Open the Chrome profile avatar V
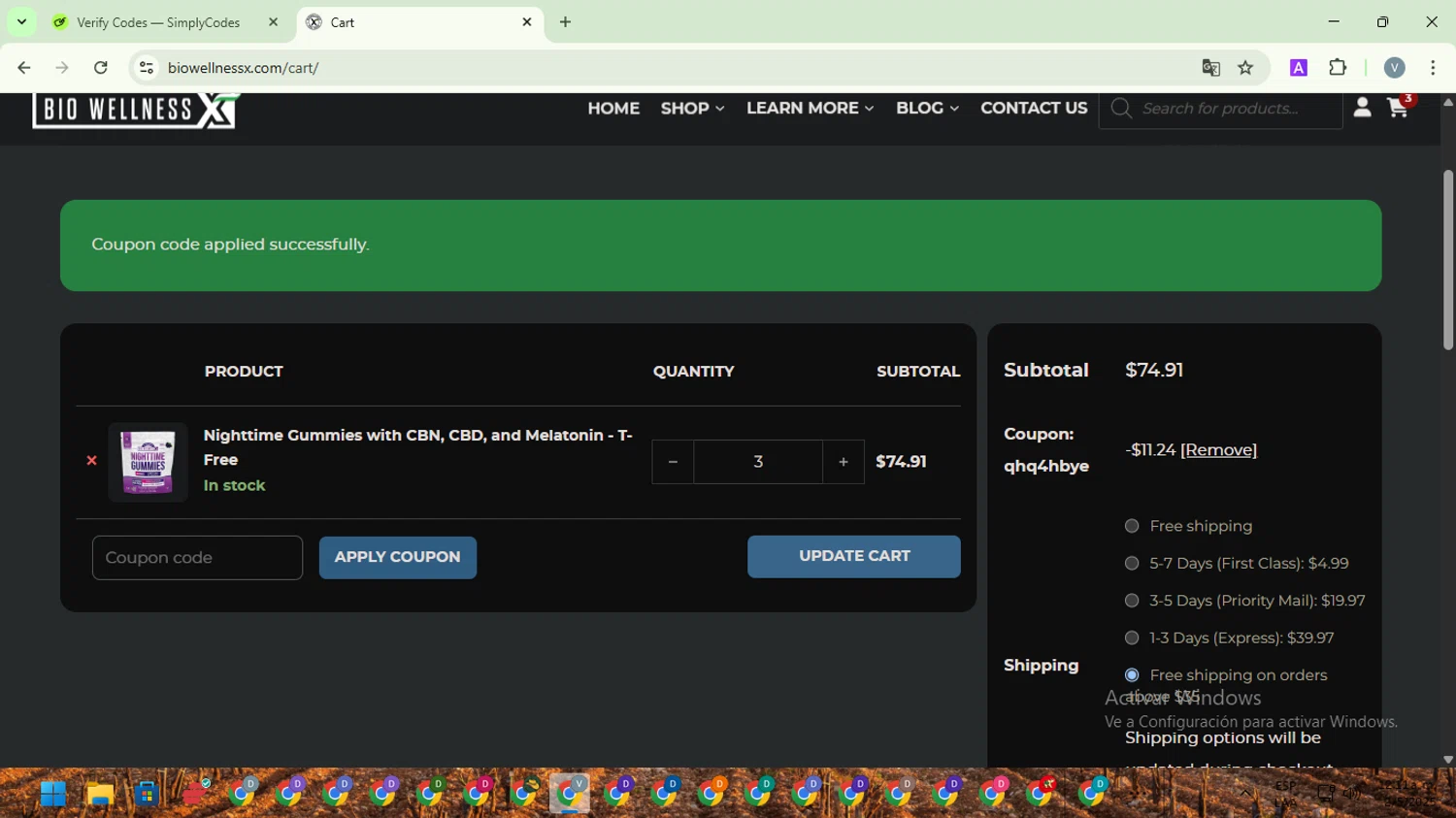 tap(1394, 68)
